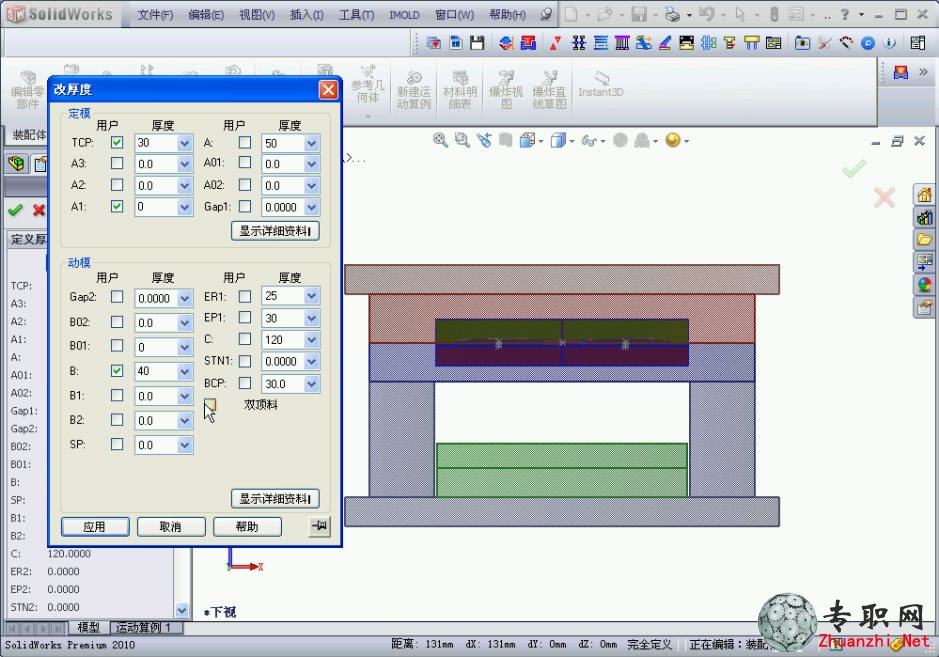Open the TCP thickness dropdown
The image size is (939, 657).
(184, 143)
